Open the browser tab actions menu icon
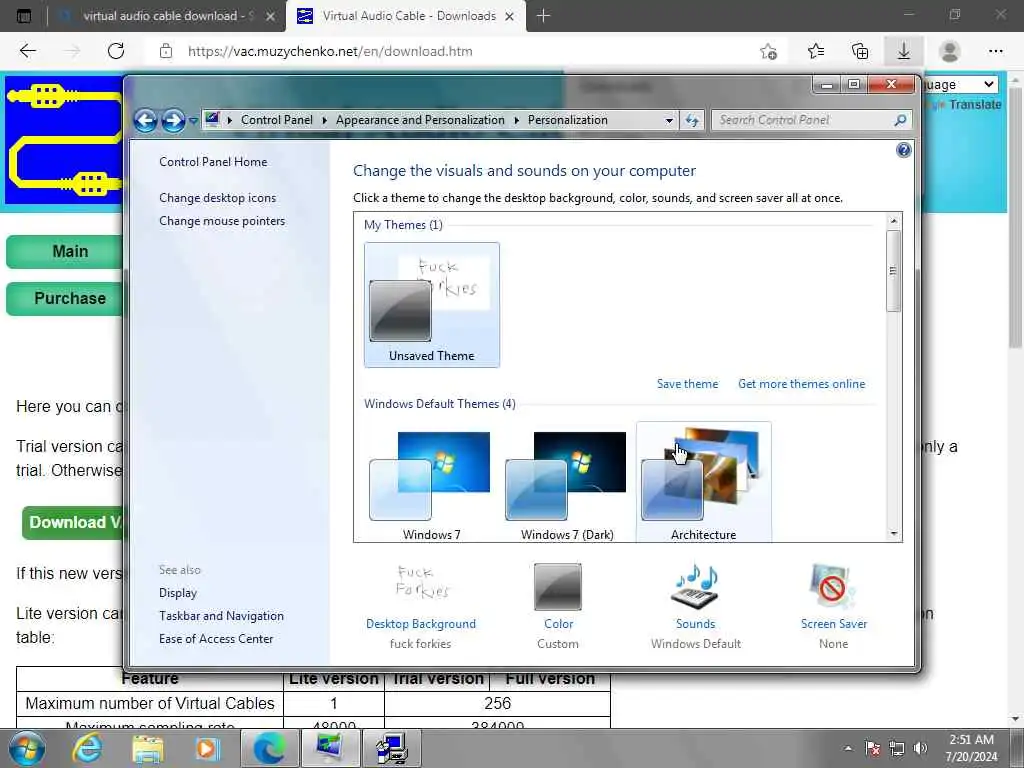The width and height of the screenshot is (1024, 768). pos(24,16)
